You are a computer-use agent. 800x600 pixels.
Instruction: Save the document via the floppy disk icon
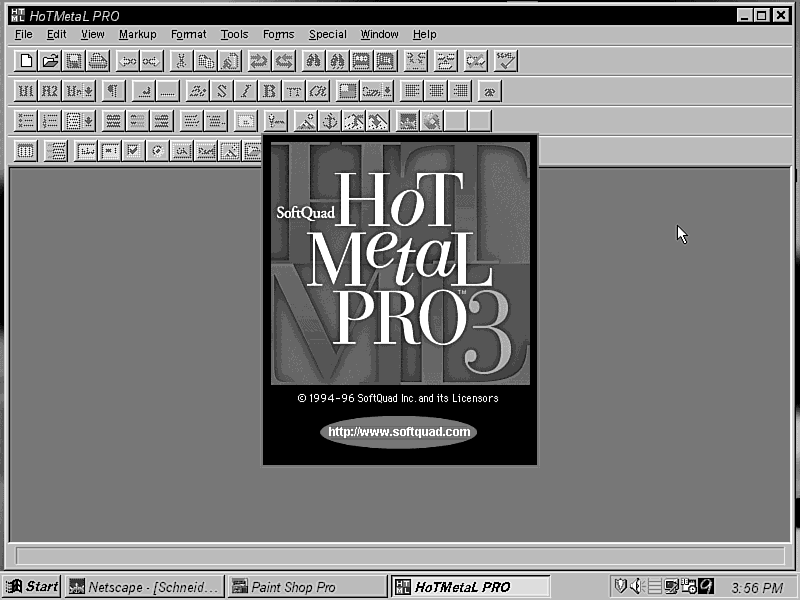(74, 61)
